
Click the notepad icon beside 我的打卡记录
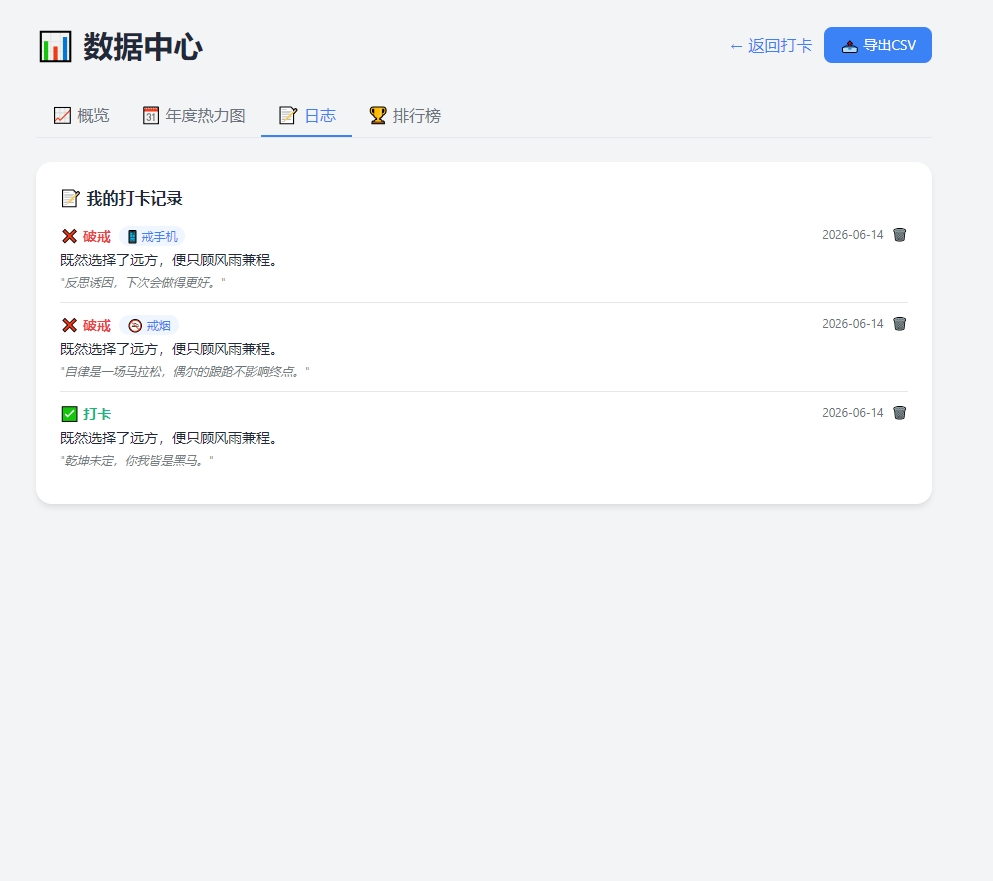[70, 198]
